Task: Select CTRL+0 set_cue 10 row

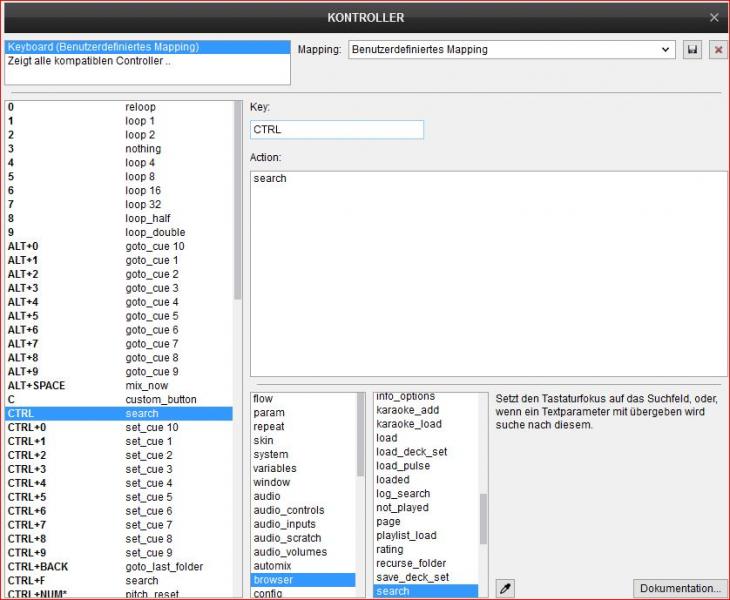Action: coord(119,427)
